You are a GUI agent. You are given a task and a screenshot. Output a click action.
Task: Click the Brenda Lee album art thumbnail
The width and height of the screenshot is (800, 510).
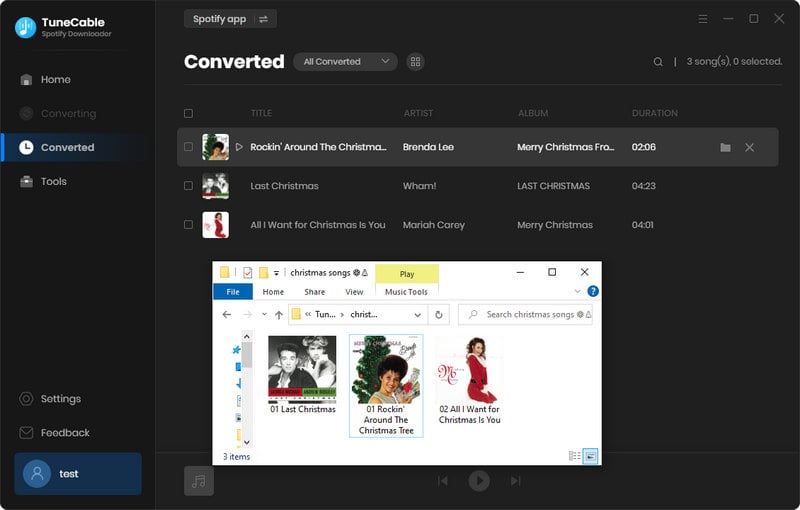pyautogui.click(x=215, y=147)
